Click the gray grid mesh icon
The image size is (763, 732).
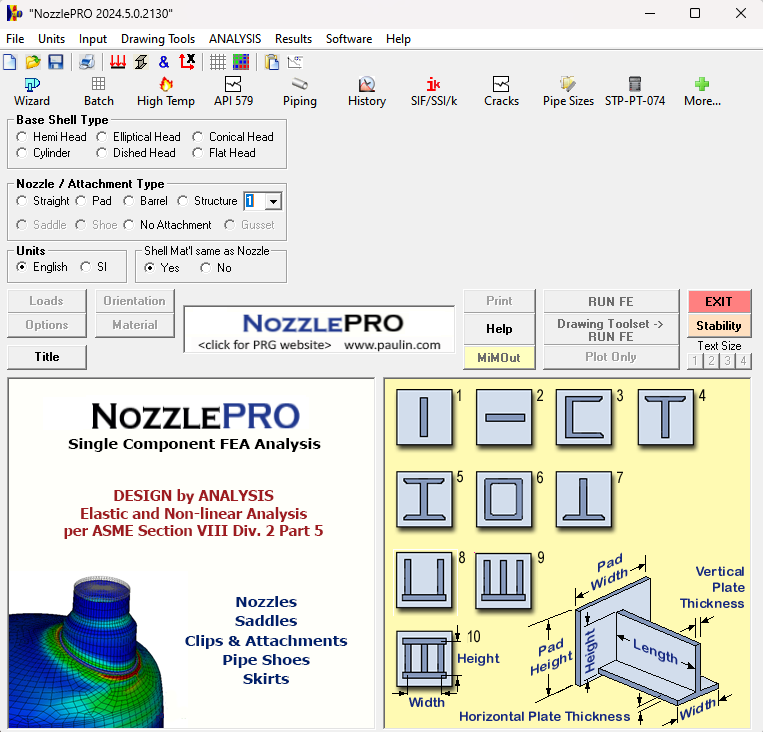pyautogui.click(x=218, y=62)
